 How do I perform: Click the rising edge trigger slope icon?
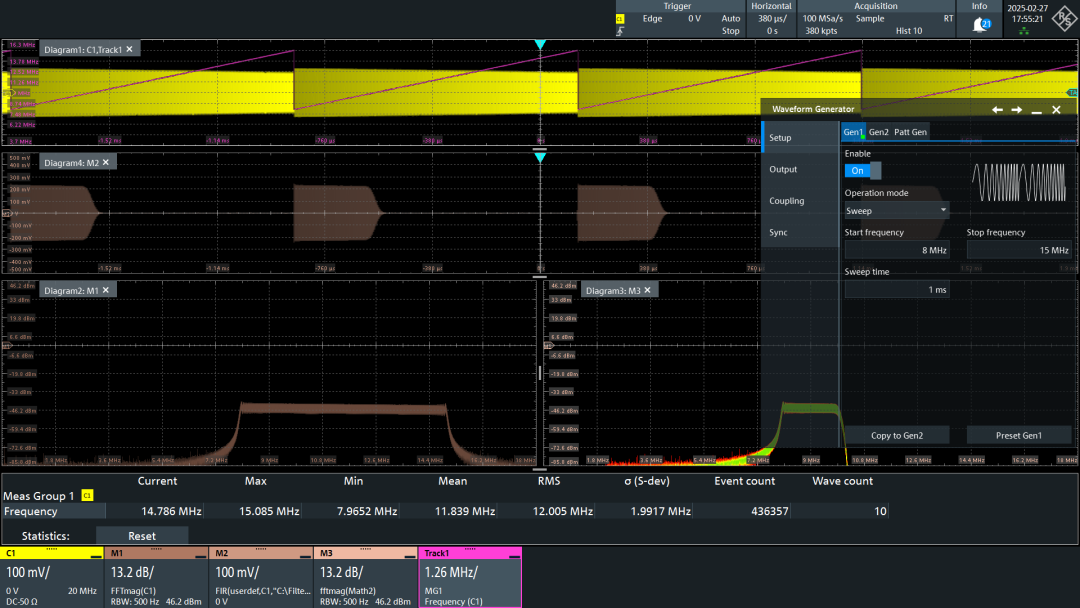(620, 31)
